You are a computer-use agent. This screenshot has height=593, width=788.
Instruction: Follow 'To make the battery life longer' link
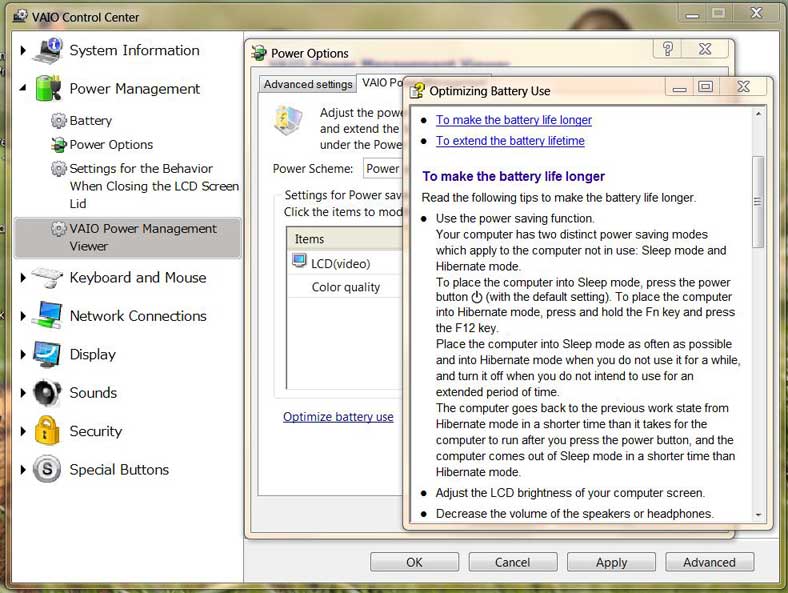pos(514,120)
